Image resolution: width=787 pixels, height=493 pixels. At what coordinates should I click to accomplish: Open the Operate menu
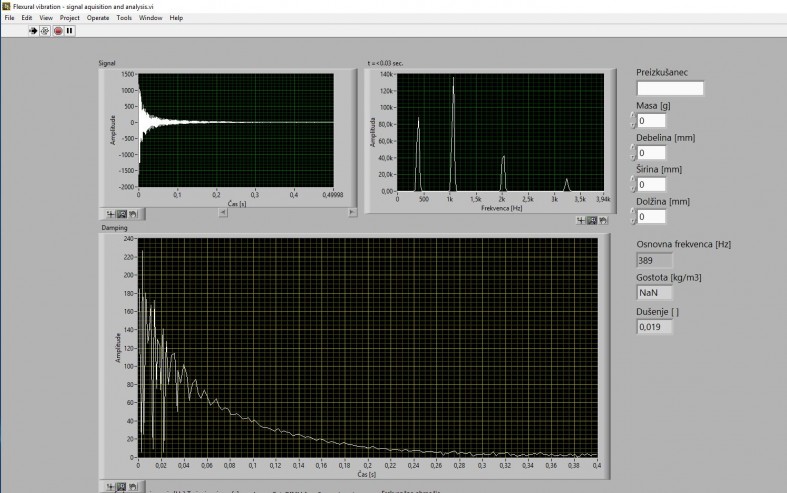click(x=98, y=18)
